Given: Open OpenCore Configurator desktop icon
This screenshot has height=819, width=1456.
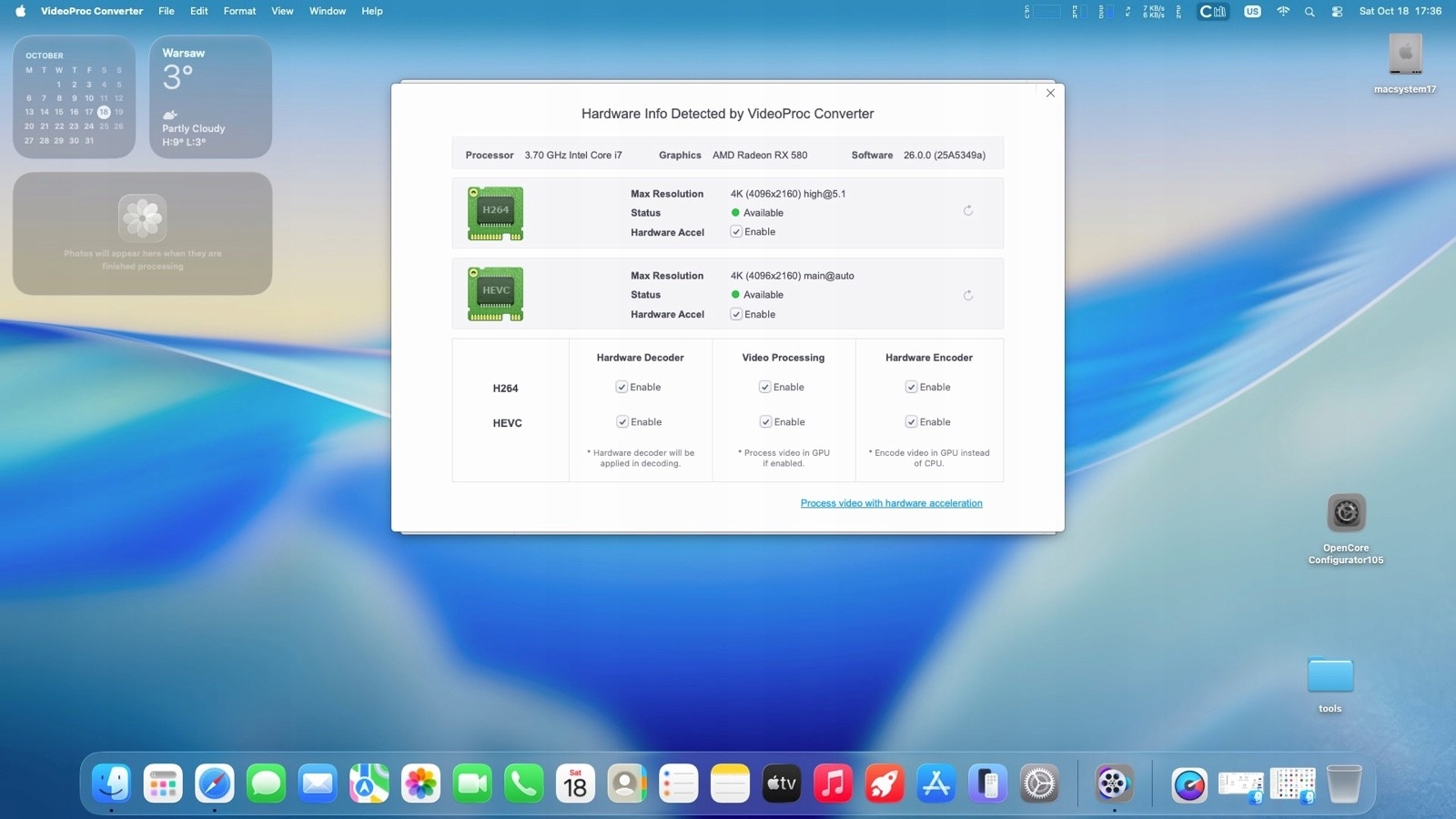Looking at the screenshot, I should [x=1345, y=514].
